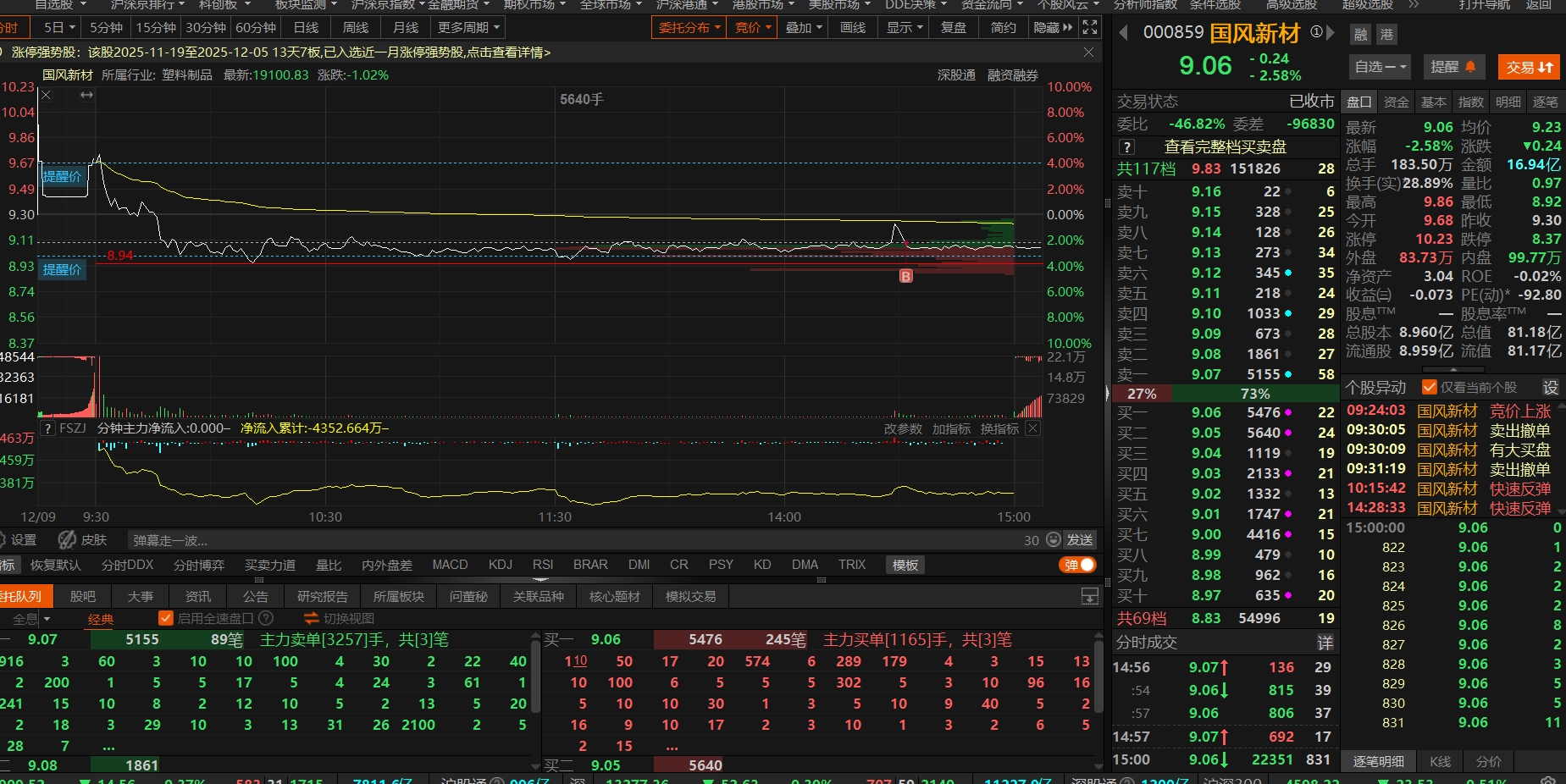
Task: Go to previous stock with left arrow
Action: (x=1123, y=33)
